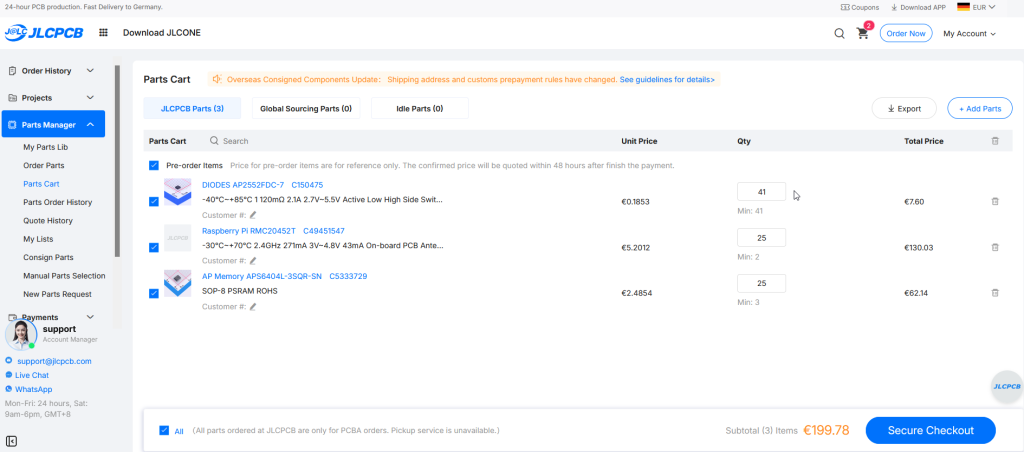Open Quote History in sidebar
Image resolution: width=1024 pixels, height=452 pixels.
[48, 221]
